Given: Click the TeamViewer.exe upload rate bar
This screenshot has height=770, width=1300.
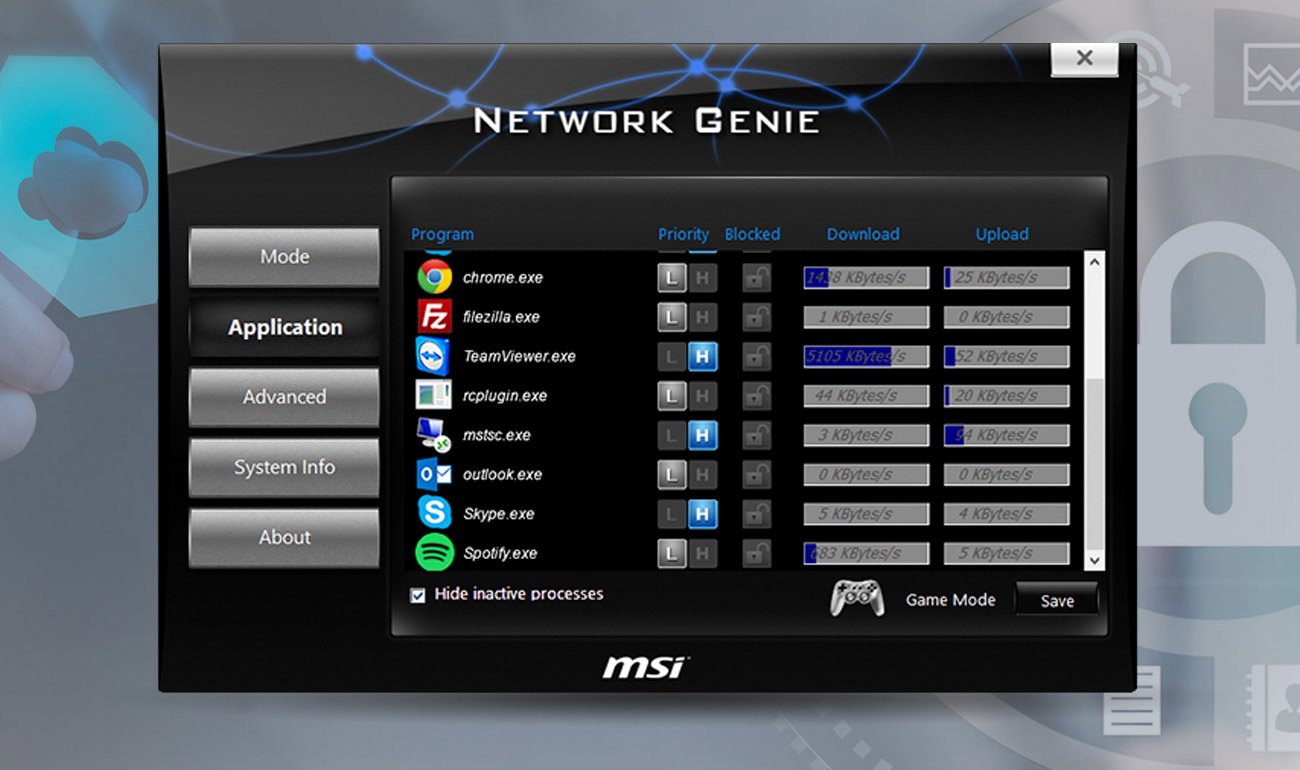Looking at the screenshot, I should click(1006, 356).
